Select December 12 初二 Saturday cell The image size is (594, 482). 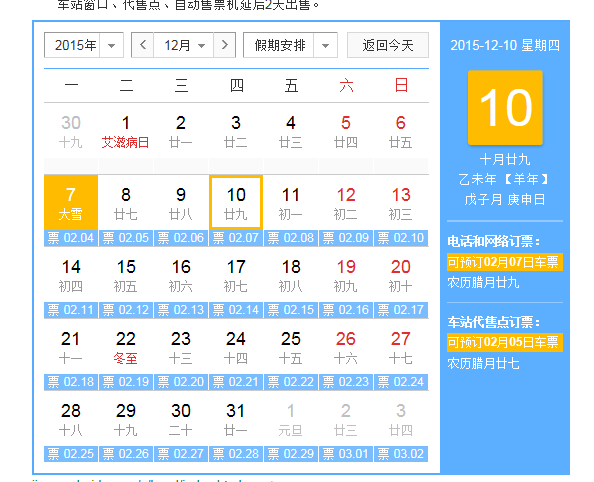pos(346,203)
